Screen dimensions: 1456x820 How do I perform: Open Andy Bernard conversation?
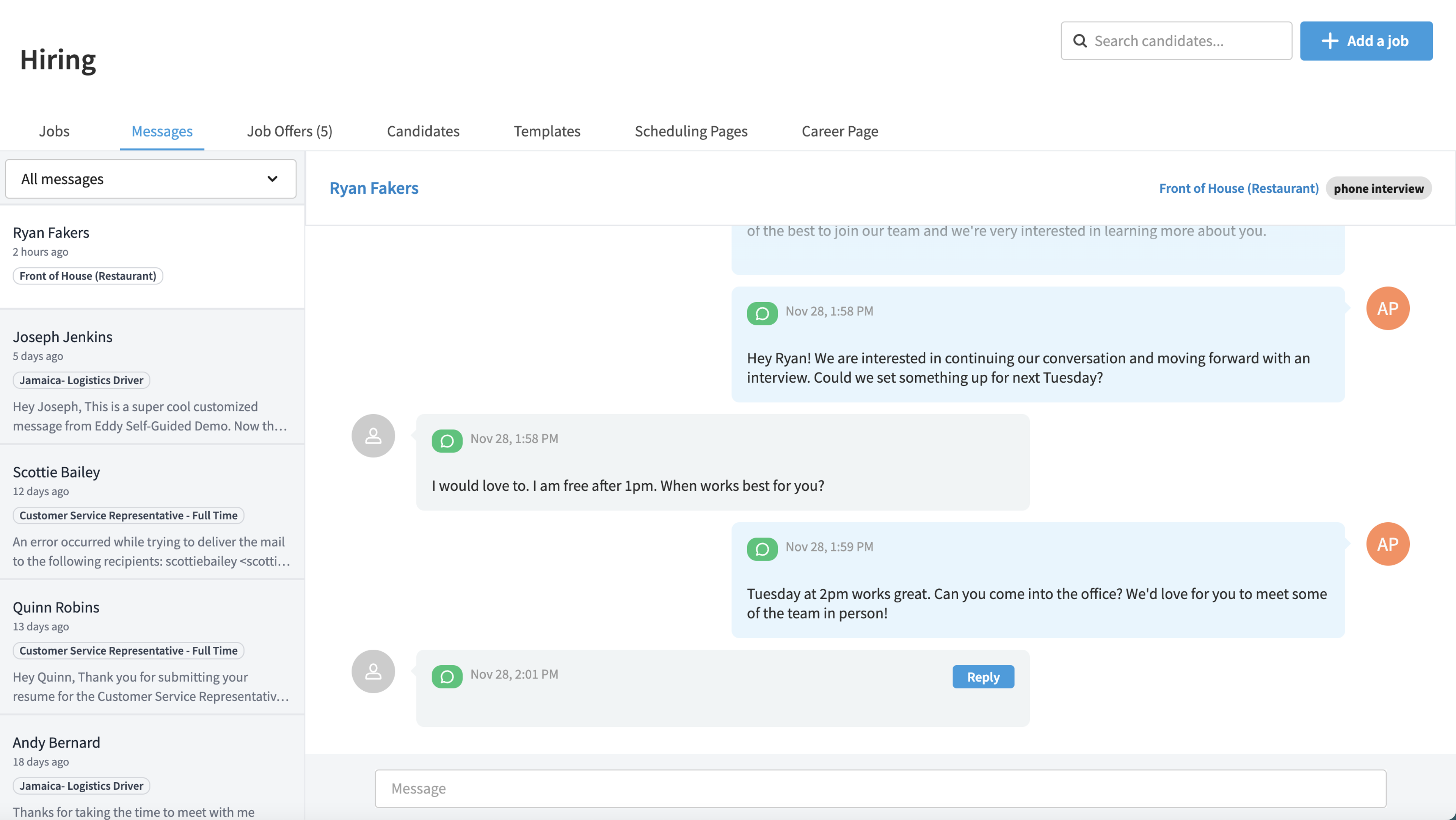click(x=152, y=768)
